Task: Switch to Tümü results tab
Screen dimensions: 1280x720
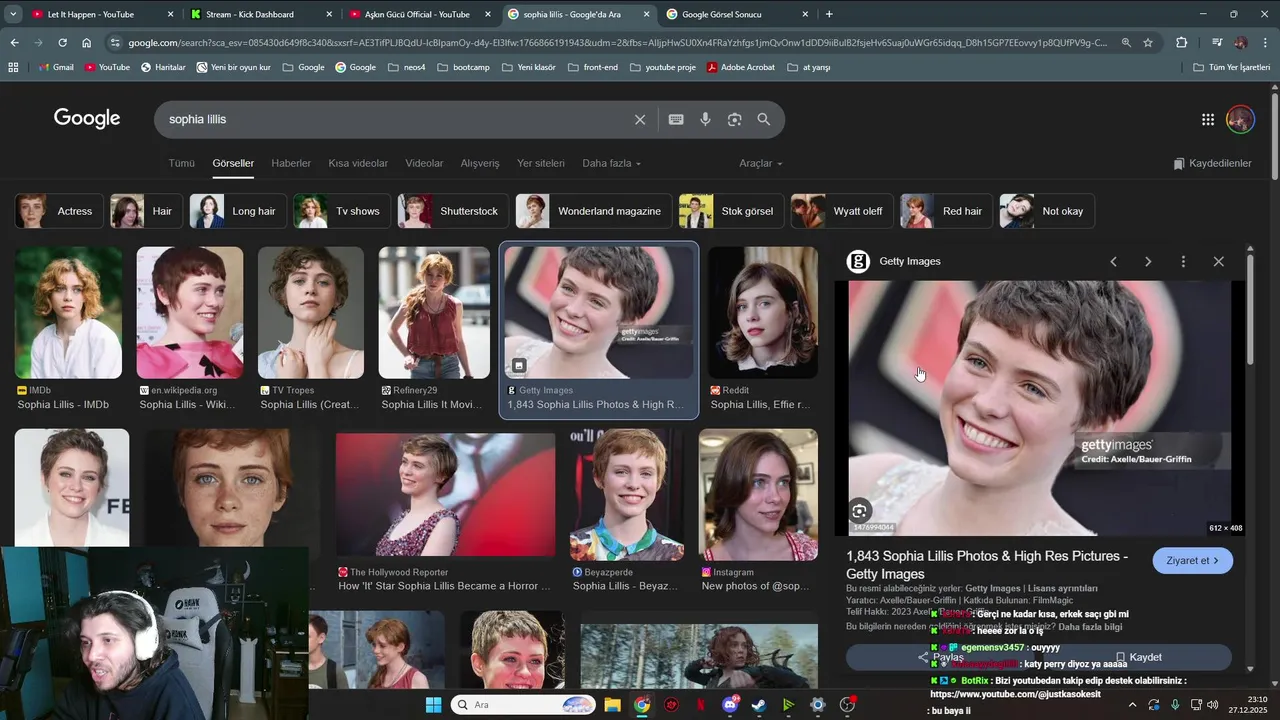Action: tap(181, 163)
